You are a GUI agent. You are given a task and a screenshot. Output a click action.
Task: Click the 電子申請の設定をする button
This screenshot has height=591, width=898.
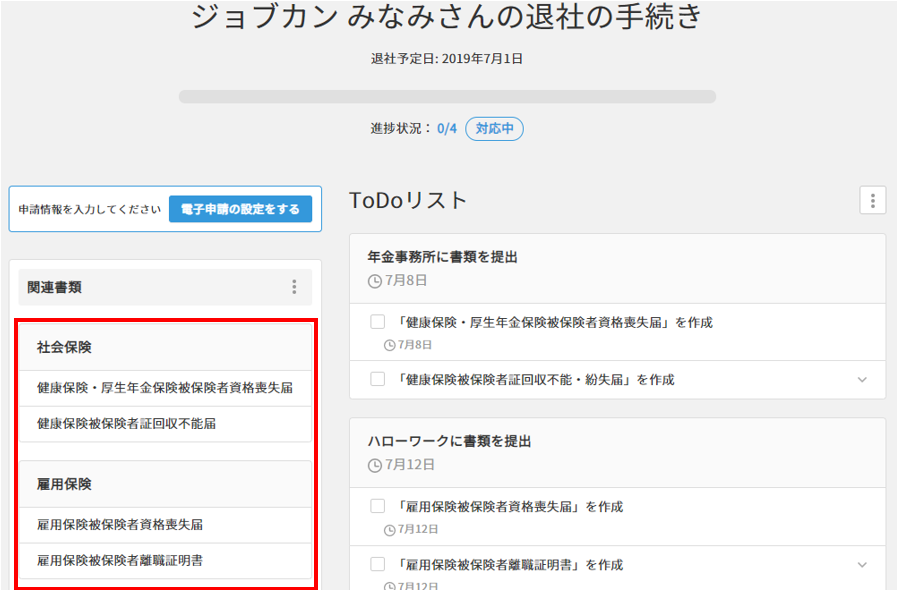pos(240,209)
